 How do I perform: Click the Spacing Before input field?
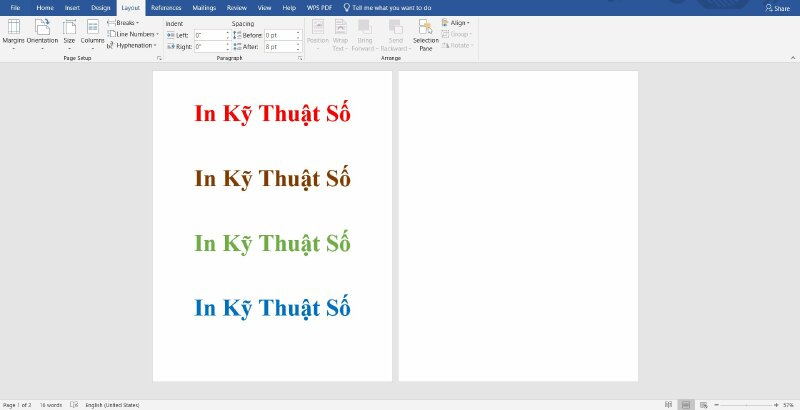coord(280,35)
